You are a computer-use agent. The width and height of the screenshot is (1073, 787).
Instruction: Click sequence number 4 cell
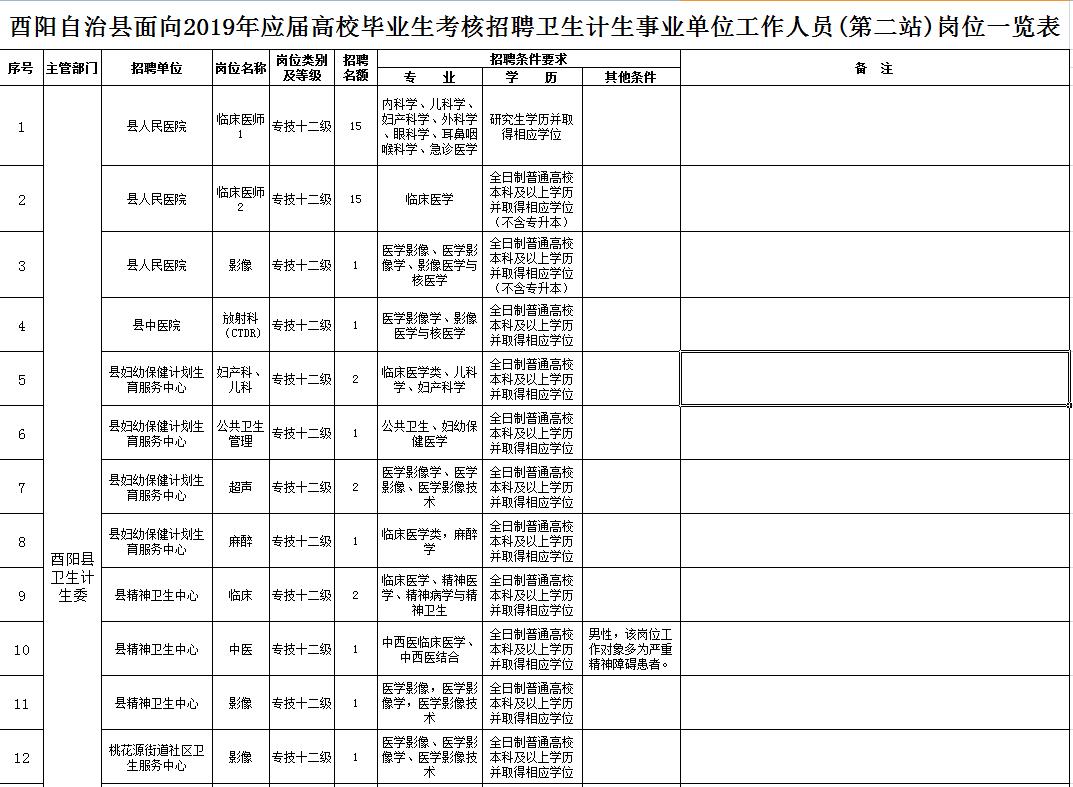pos(21,325)
